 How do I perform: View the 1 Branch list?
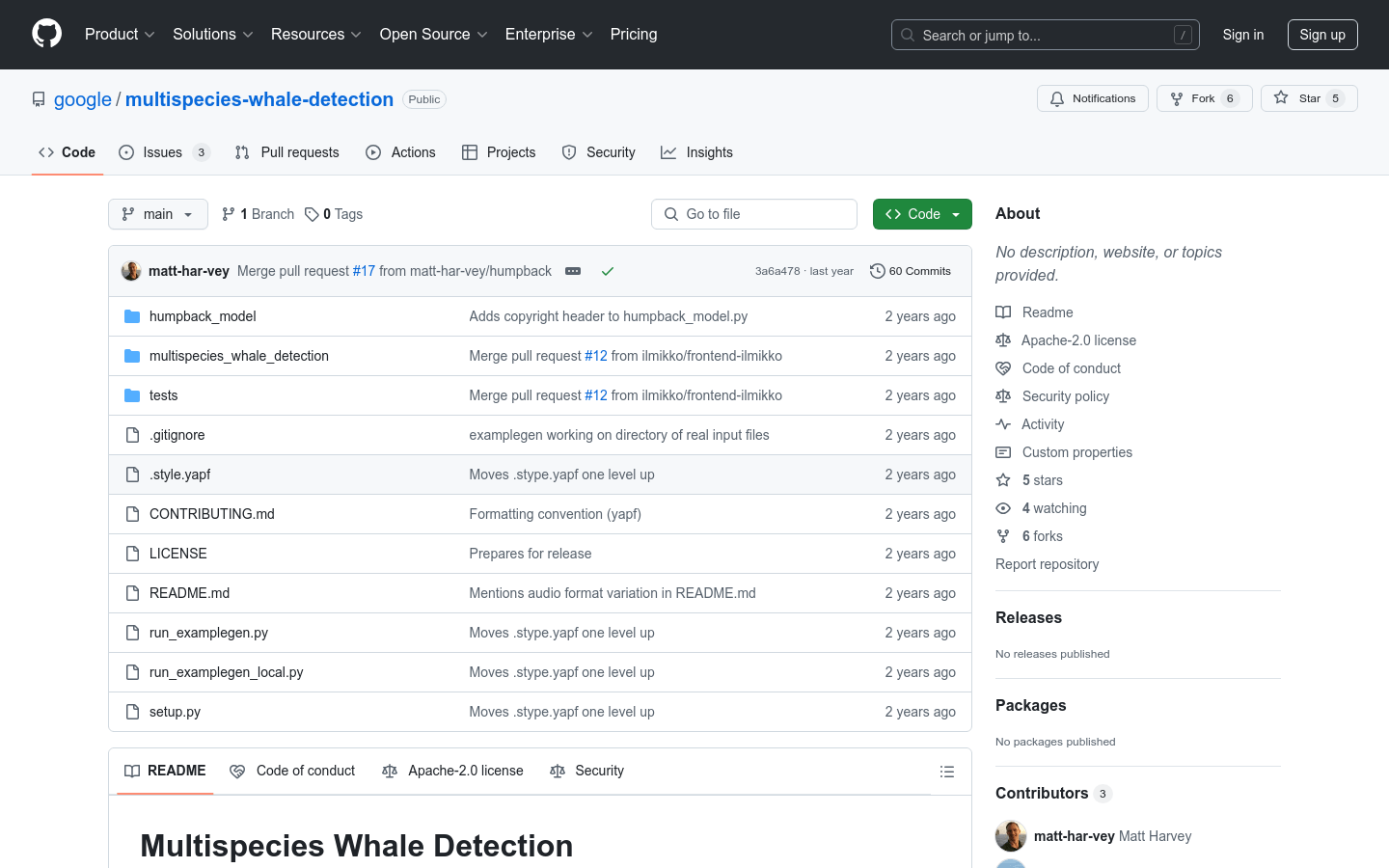(258, 214)
